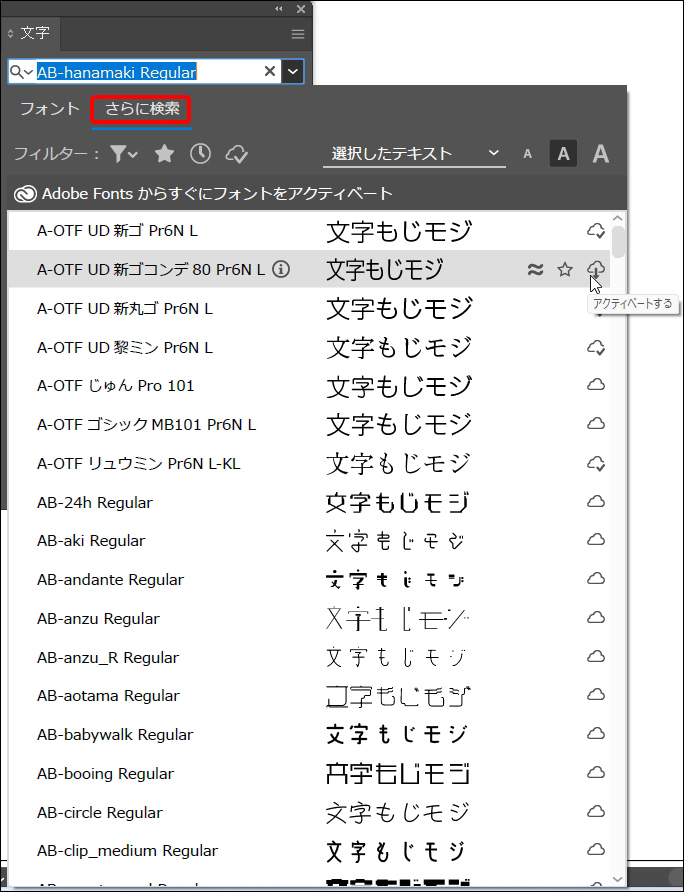Select the smallest sample text size button
Screen dimensions: 684x892
(528, 154)
